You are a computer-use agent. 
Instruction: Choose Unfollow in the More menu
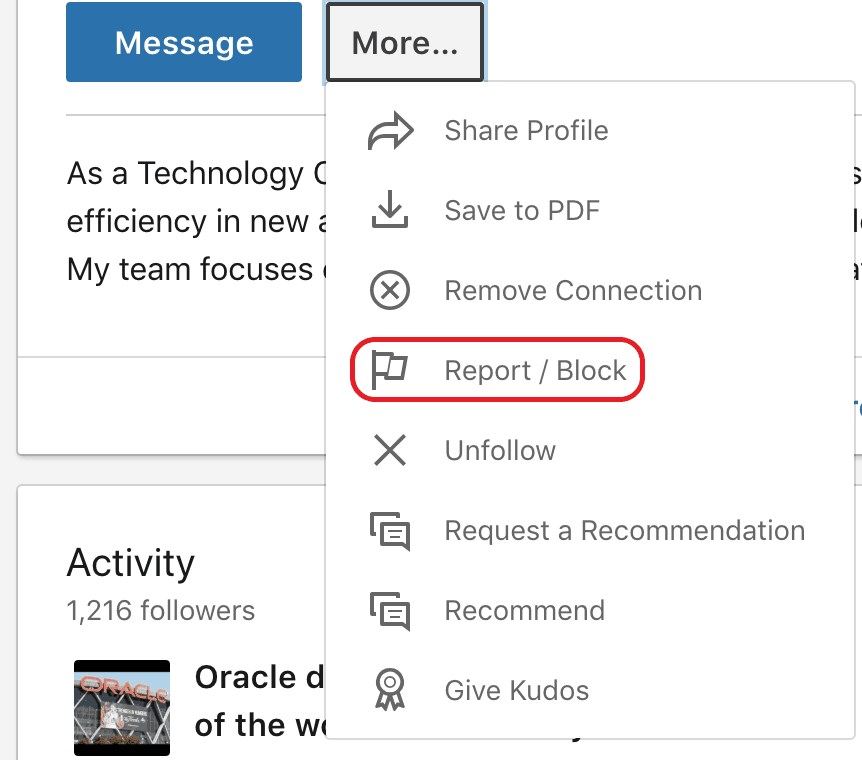[x=499, y=450]
